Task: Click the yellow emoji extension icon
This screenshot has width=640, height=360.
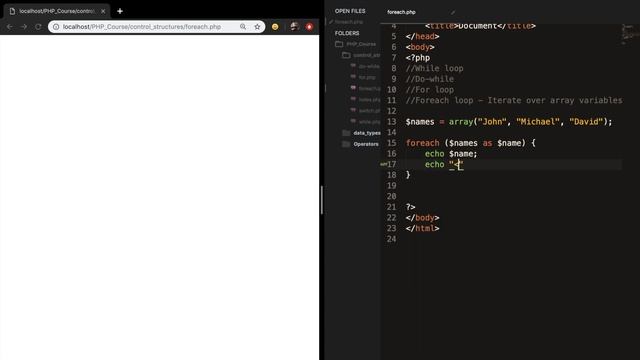Action: (x=275, y=27)
